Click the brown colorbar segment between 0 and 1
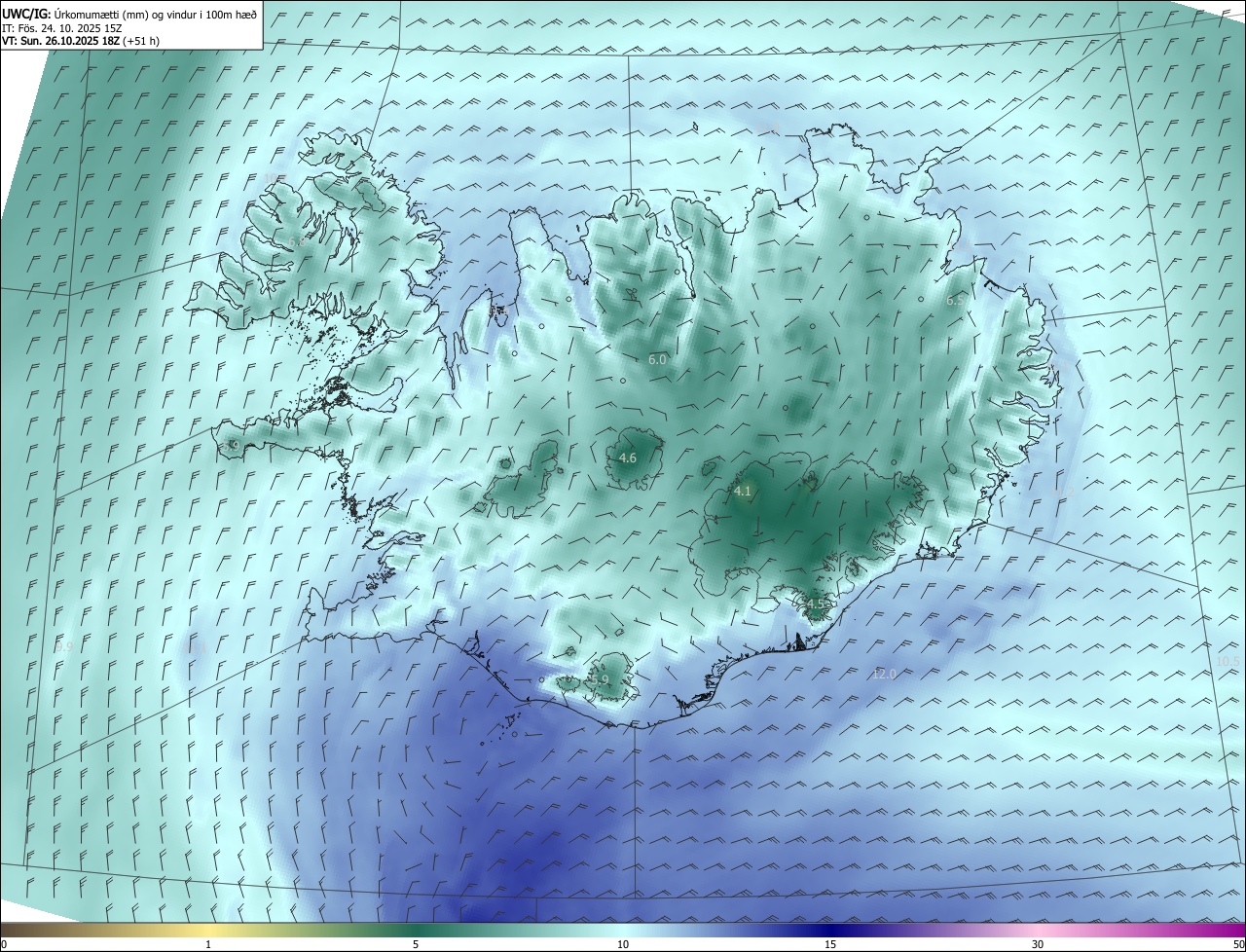Screen dimensions: 1246x952 pos(104,930)
